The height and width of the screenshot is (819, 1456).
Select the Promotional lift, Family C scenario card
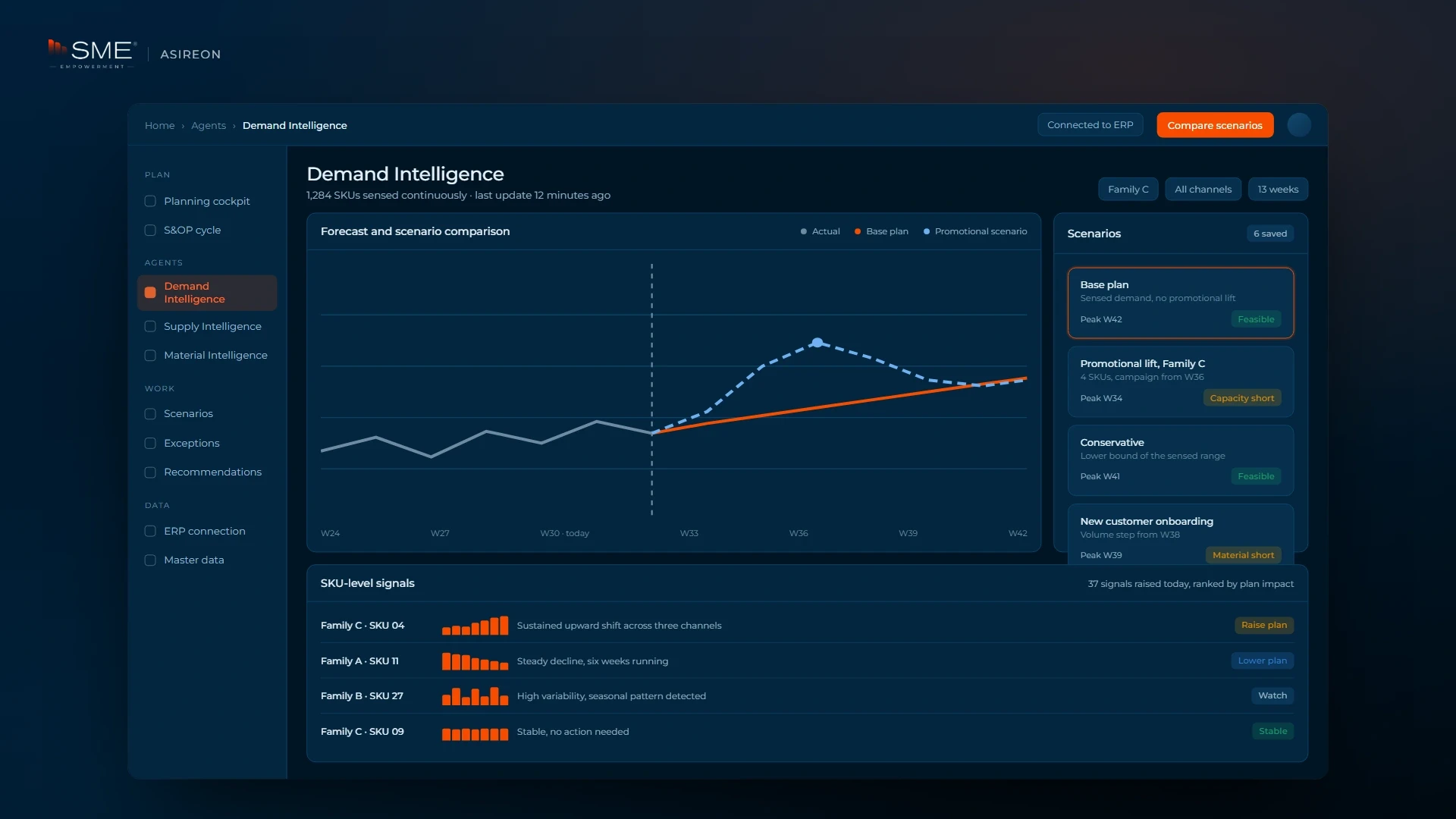pyautogui.click(x=1181, y=381)
